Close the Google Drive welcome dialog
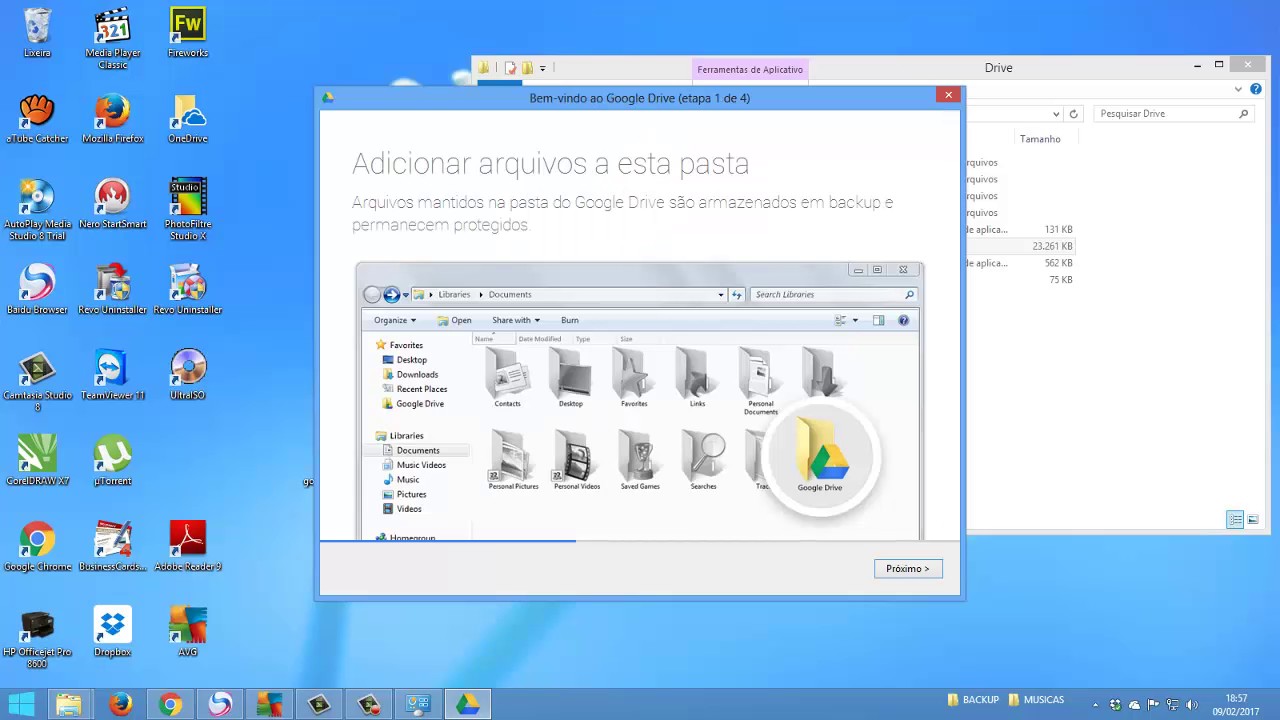Viewport: 1280px width, 720px height. tap(949, 95)
